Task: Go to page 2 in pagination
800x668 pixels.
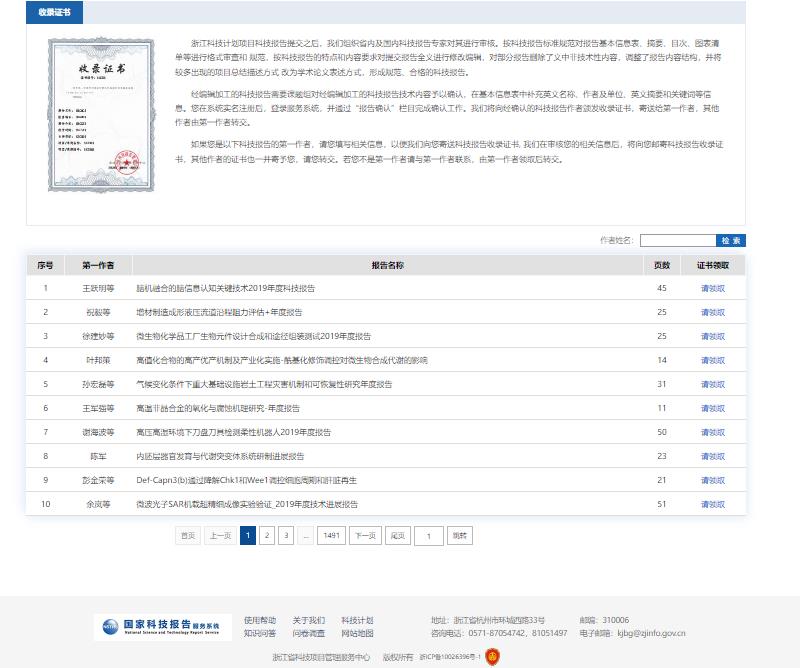Action: [x=267, y=536]
